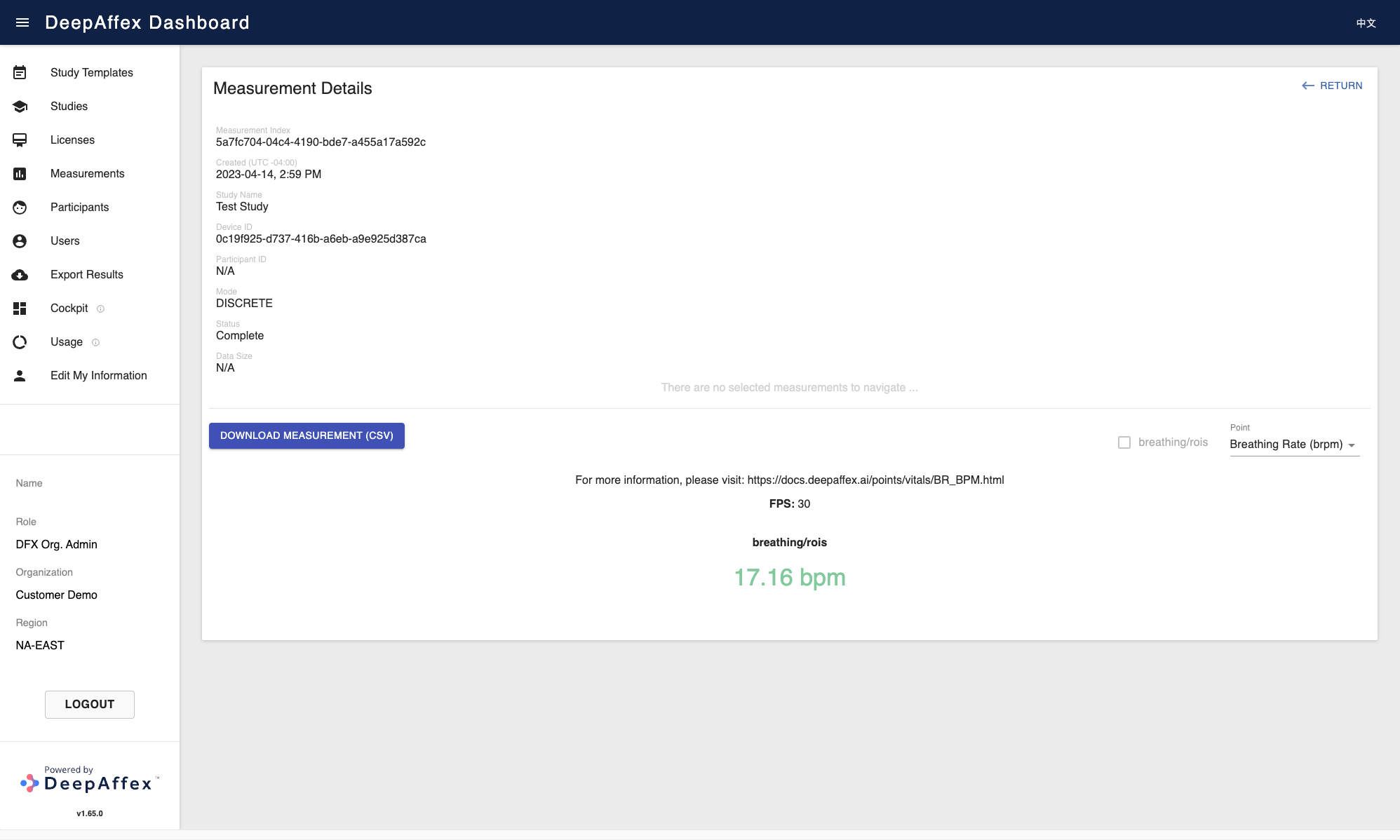Image resolution: width=1400 pixels, height=840 pixels.
Task: Click the created date 2023-04-14, 2:59 PM
Action: (269, 174)
